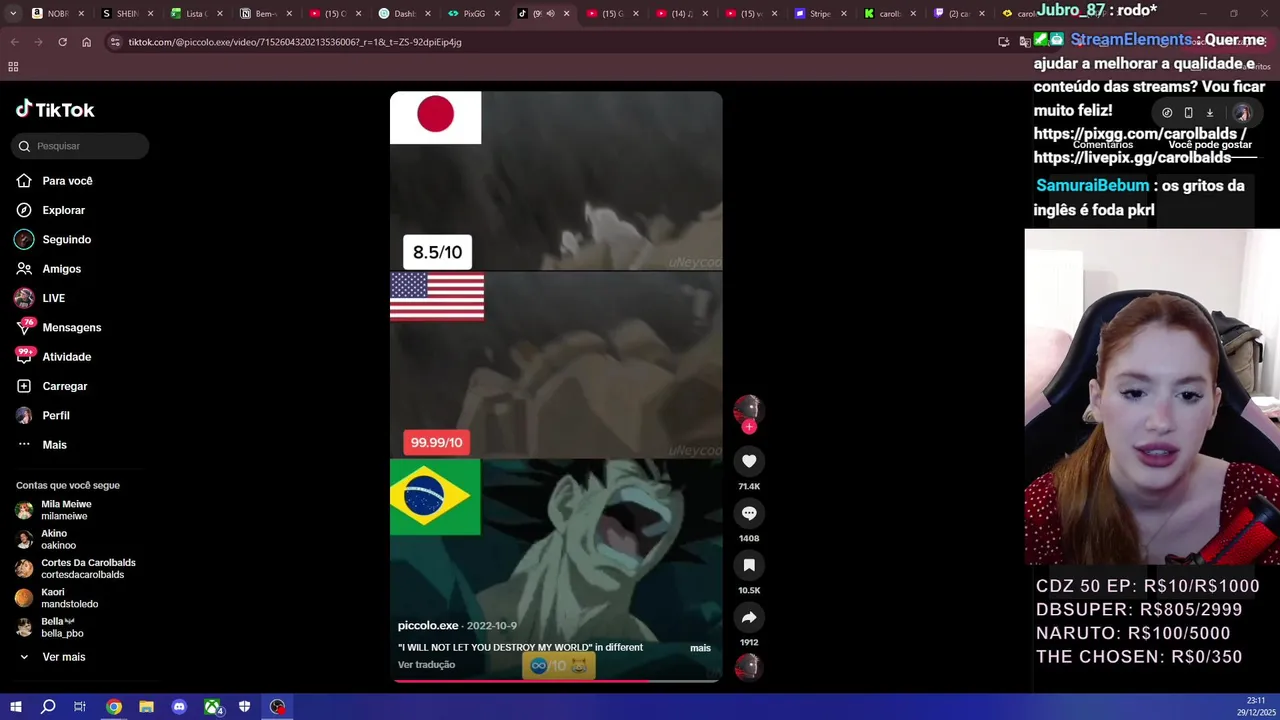Click the browser home button
This screenshot has width=1280, height=720.
[86, 42]
